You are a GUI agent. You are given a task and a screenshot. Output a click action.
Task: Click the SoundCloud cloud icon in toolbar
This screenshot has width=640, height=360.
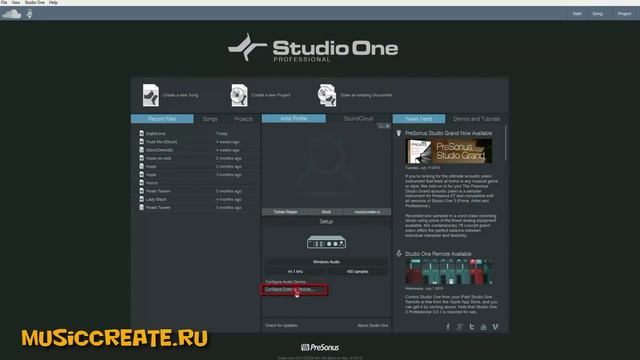tap(11, 14)
